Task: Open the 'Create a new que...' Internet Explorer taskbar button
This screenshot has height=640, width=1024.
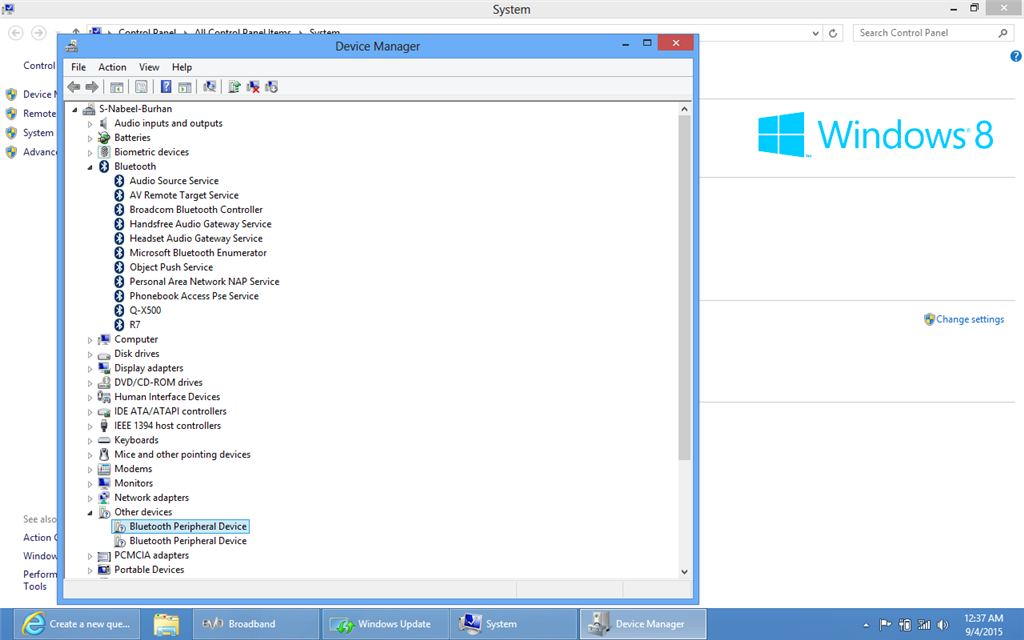Action: [x=77, y=624]
